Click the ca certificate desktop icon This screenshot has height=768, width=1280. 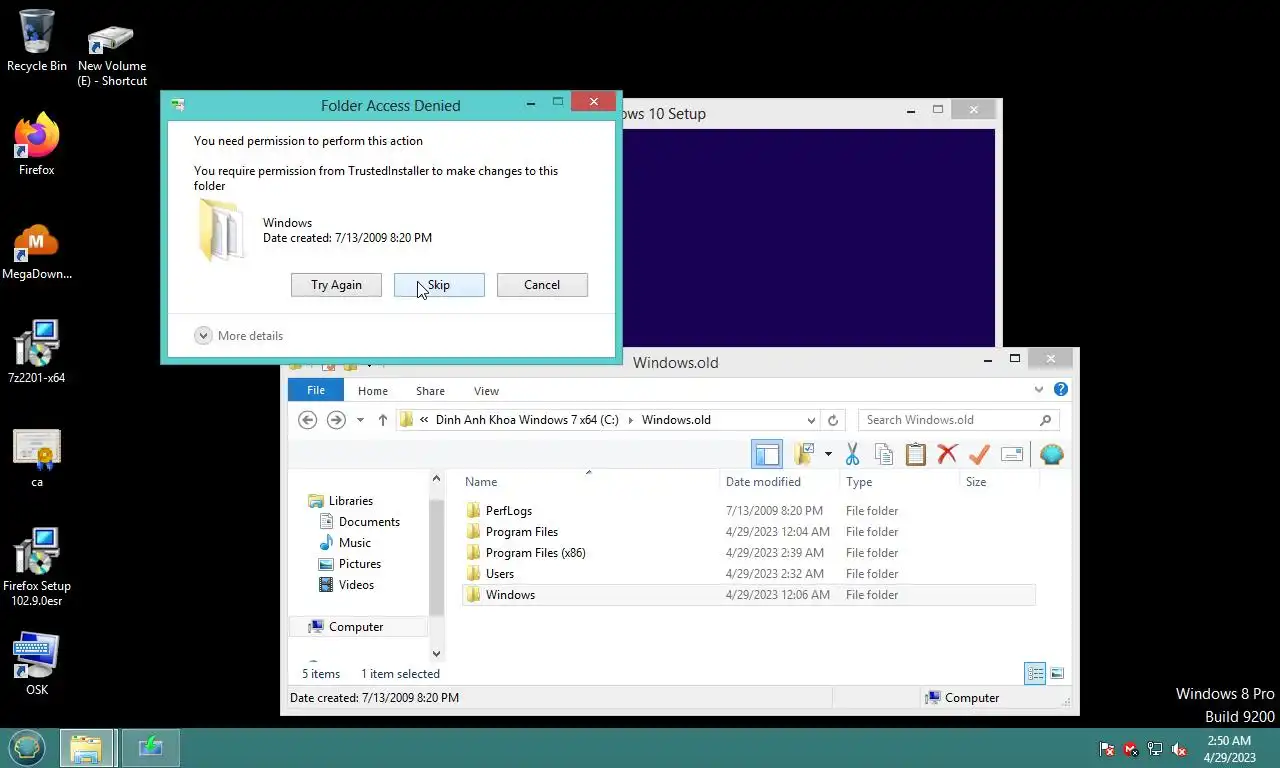(x=37, y=459)
